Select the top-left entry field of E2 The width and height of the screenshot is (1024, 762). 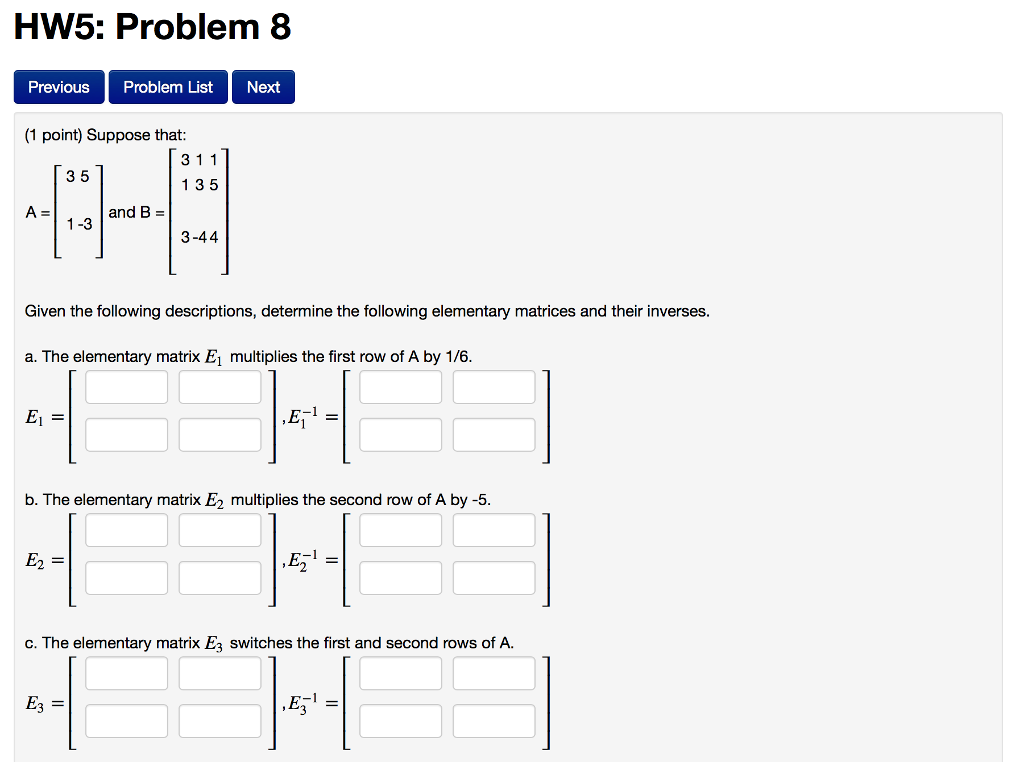126,529
